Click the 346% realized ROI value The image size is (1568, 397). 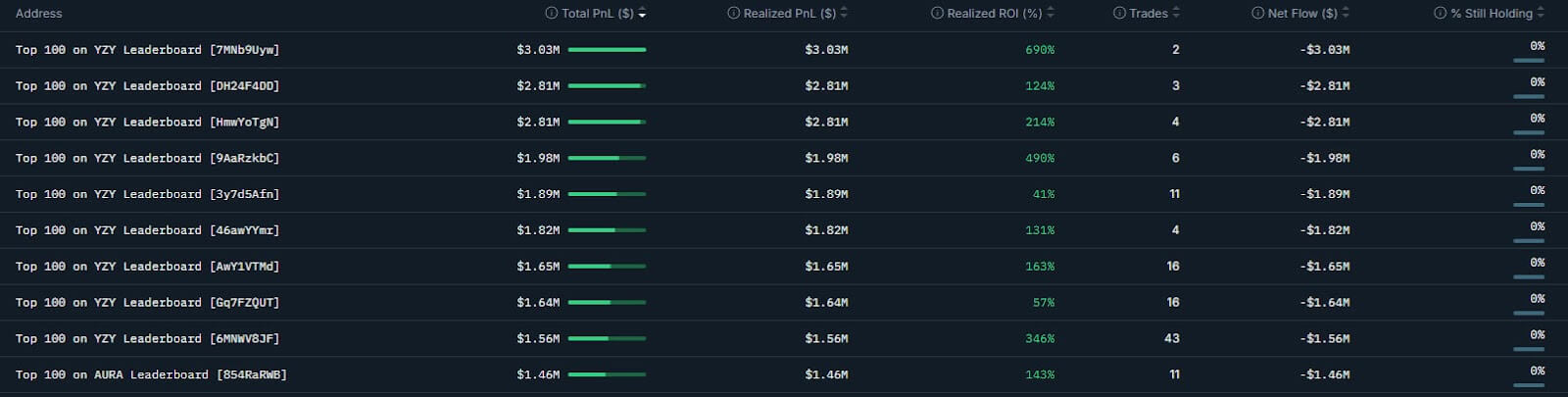[1040, 339]
